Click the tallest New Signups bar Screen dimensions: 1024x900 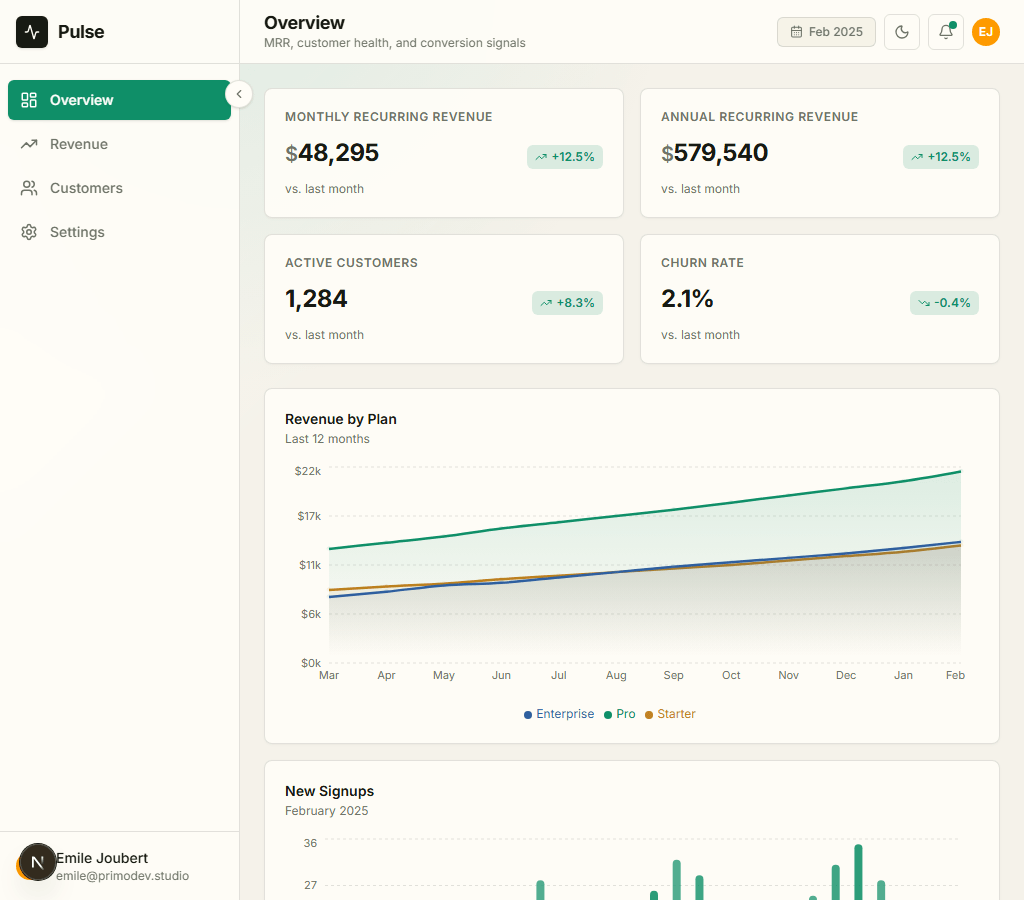pos(858,873)
